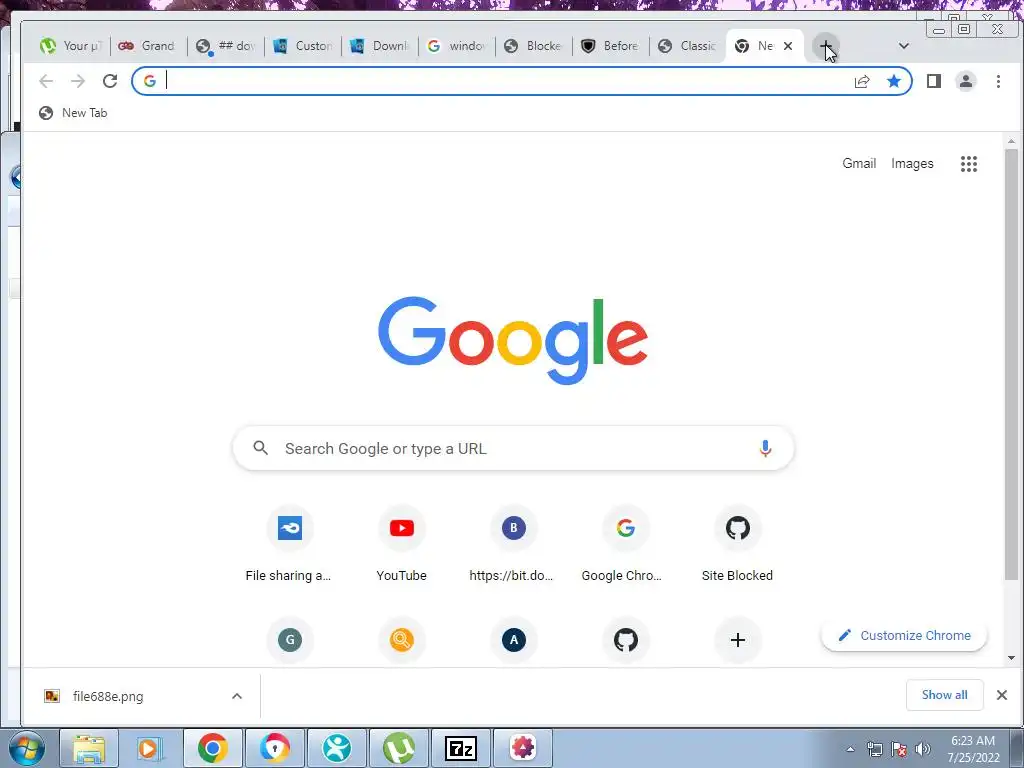Open the orange magnifier shortcut
Viewport: 1024px width, 768px height.
click(402, 640)
